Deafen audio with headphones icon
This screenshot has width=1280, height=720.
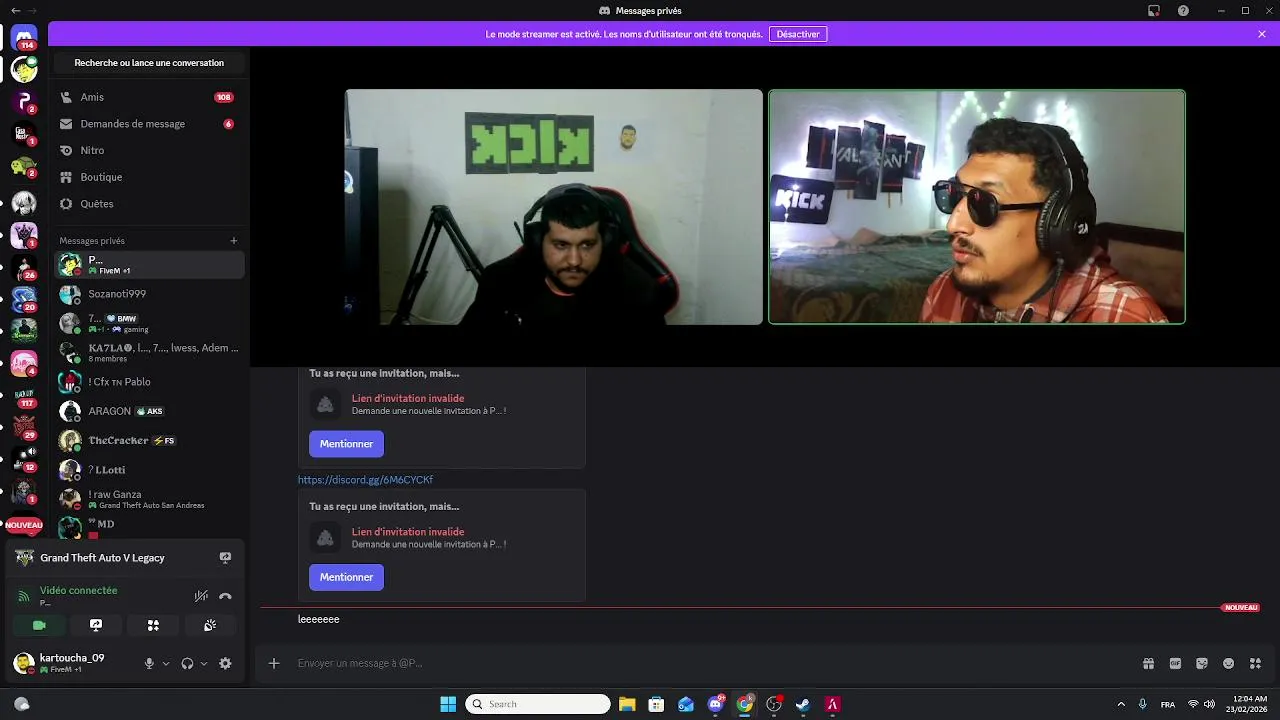[x=187, y=663]
